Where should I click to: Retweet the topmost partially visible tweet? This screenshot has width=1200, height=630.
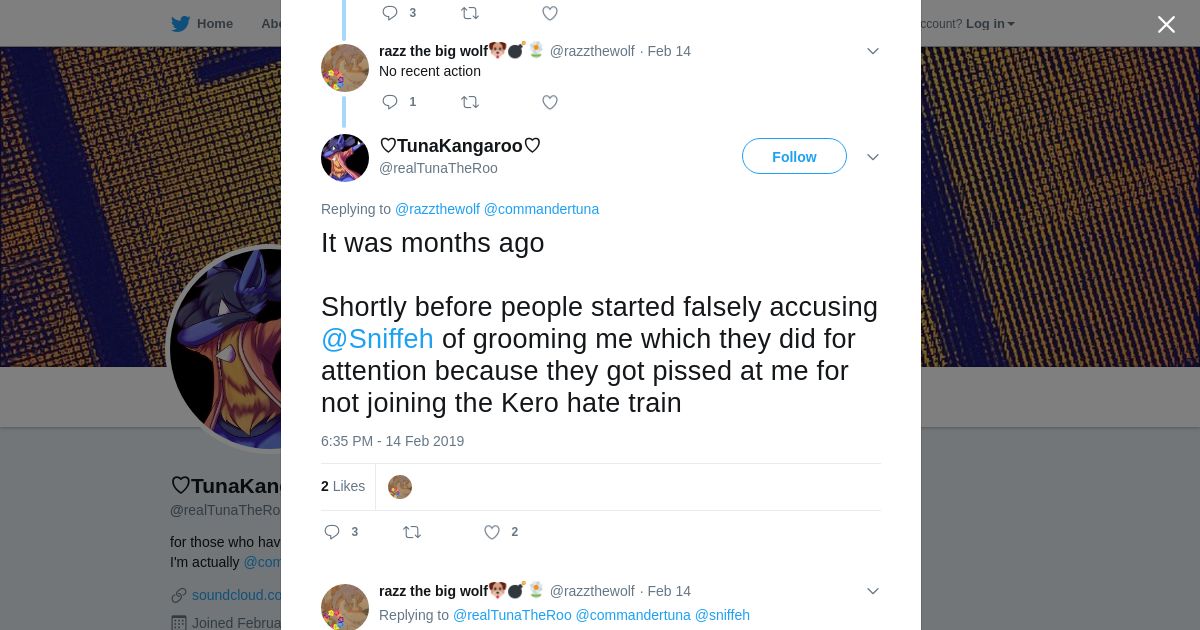click(x=470, y=13)
